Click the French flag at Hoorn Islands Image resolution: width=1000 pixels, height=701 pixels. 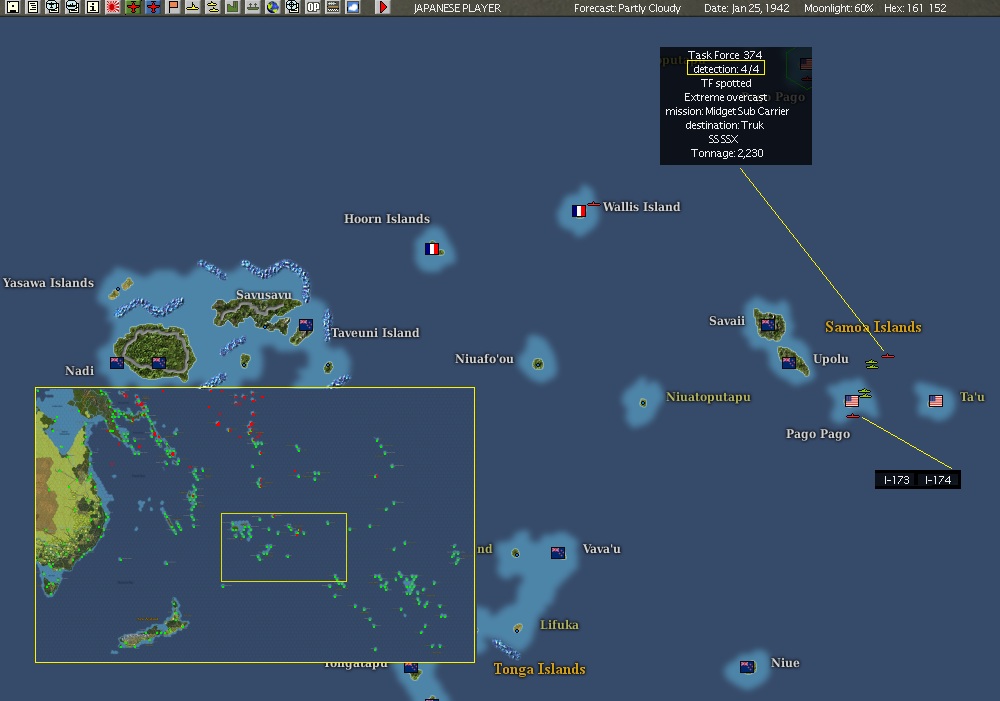point(432,249)
